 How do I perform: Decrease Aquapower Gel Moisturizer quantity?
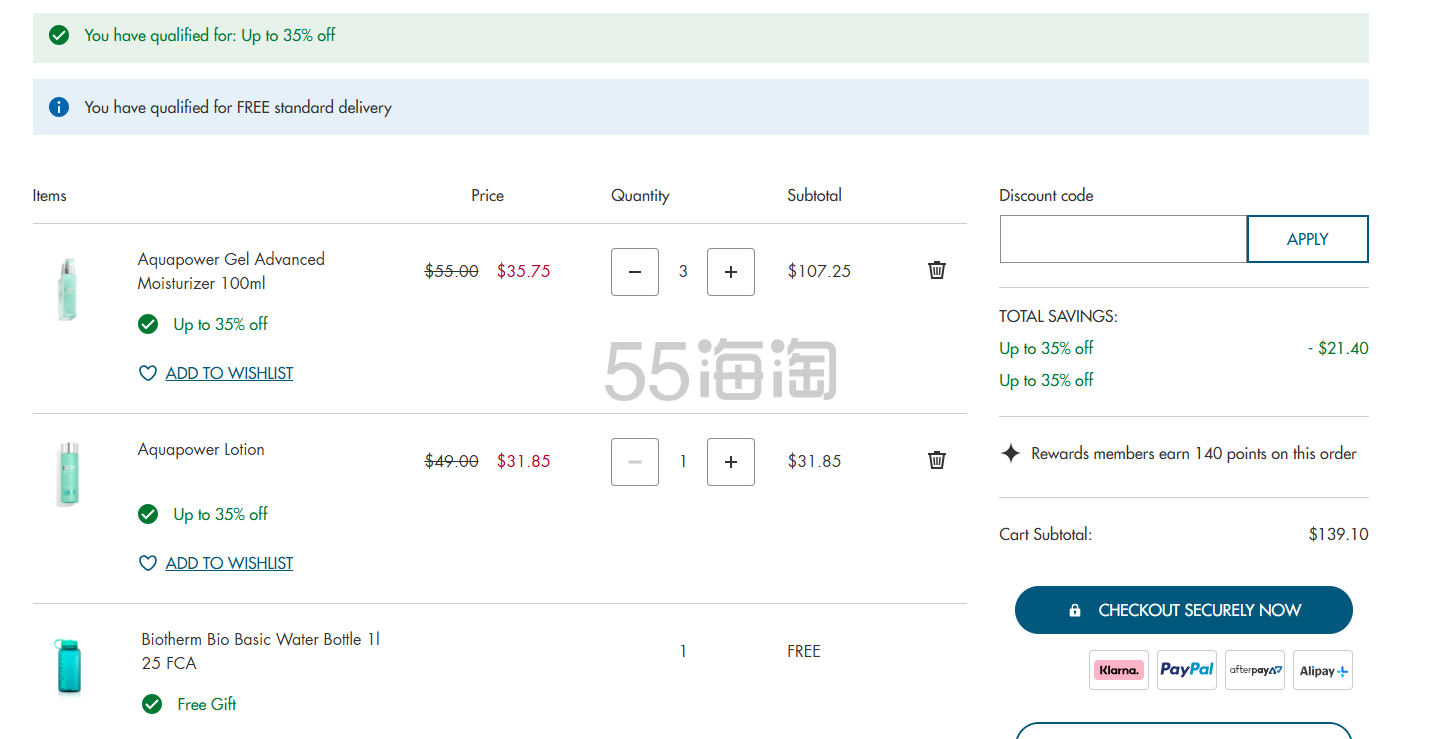click(x=635, y=272)
